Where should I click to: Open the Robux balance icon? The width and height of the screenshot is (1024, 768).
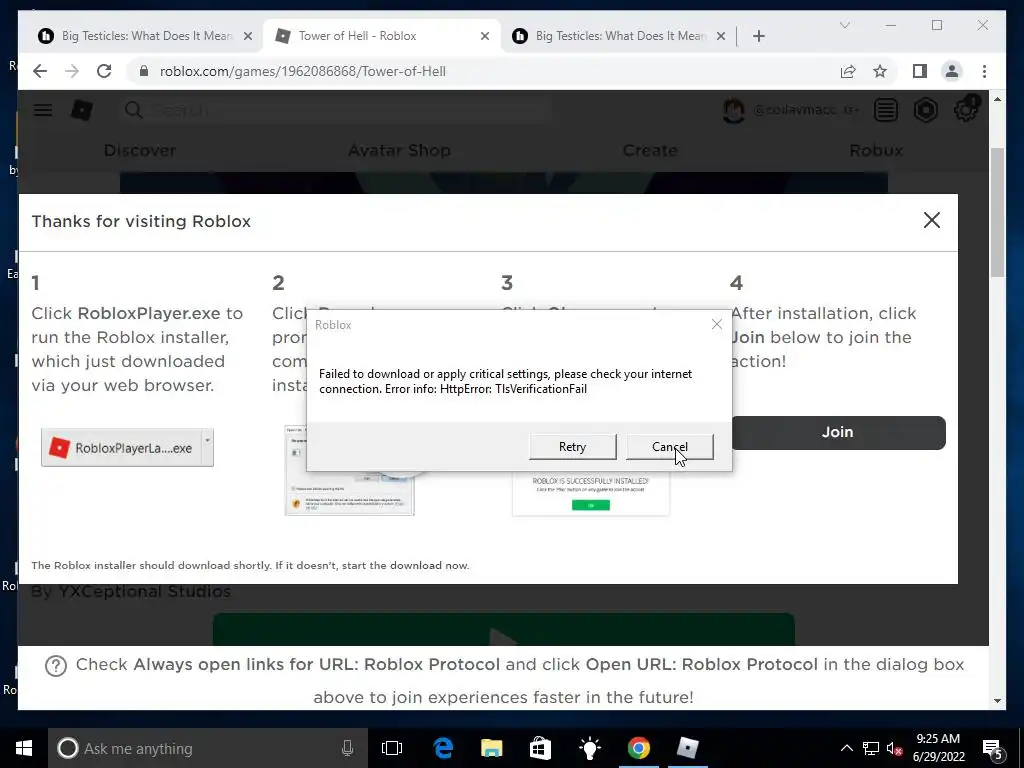click(x=925, y=110)
